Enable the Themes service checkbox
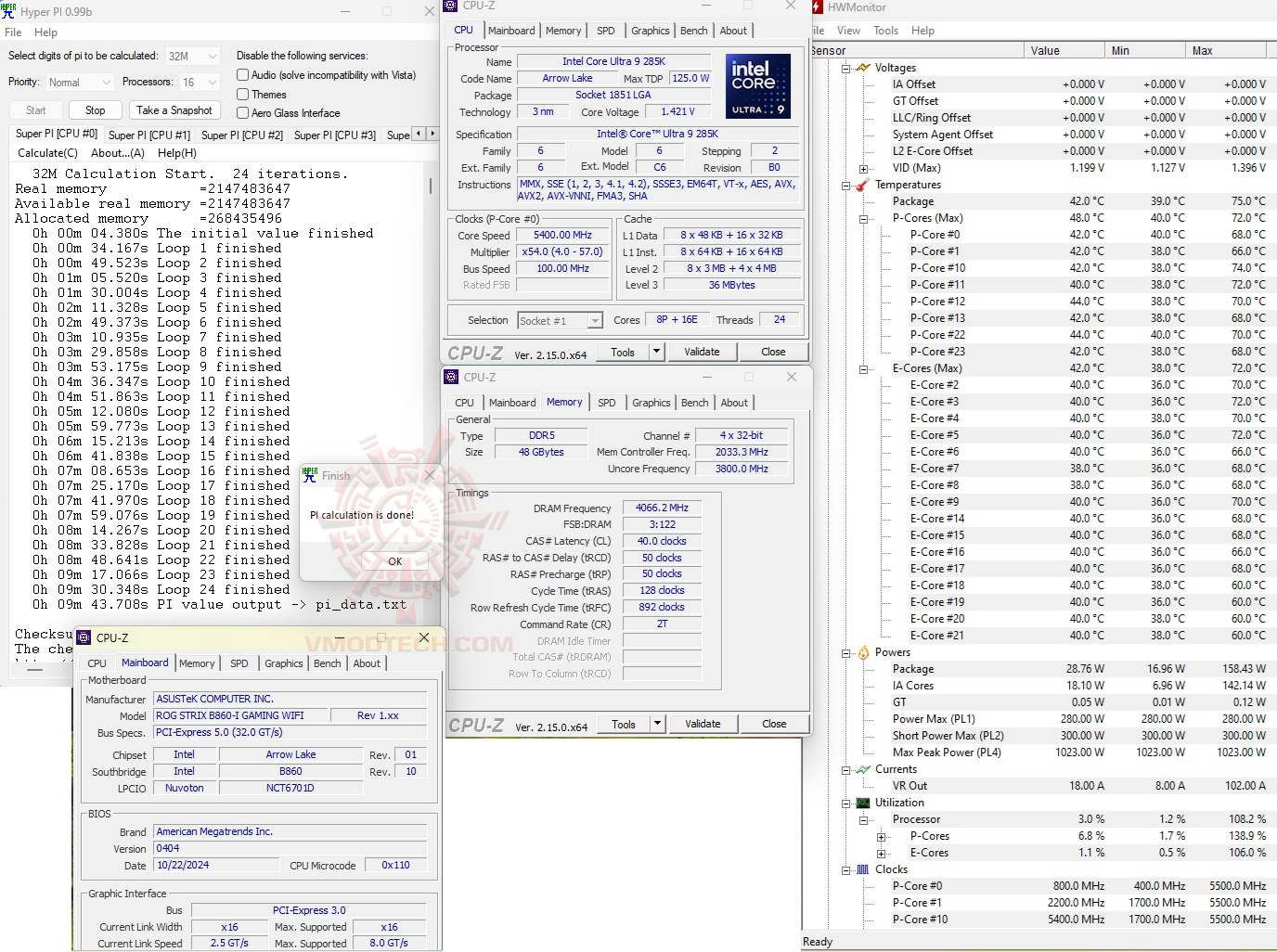The image size is (1277, 952). (x=243, y=95)
